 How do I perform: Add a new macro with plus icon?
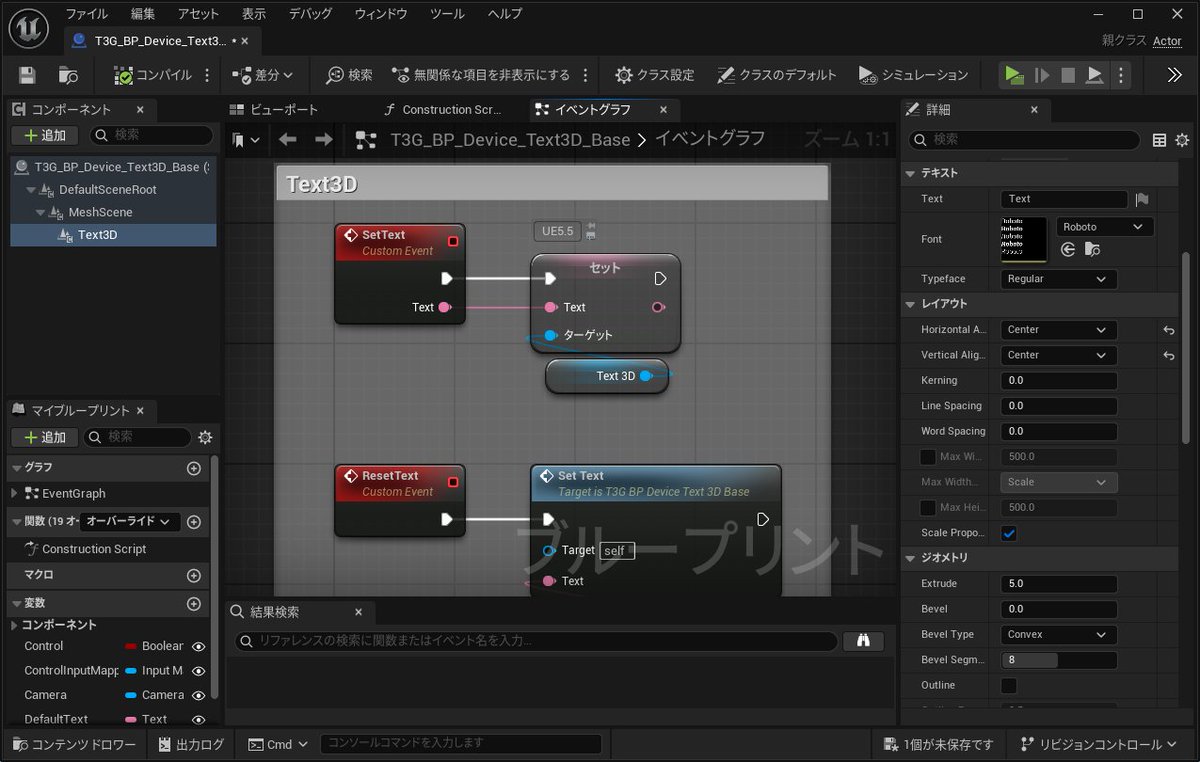(x=194, y=576)
